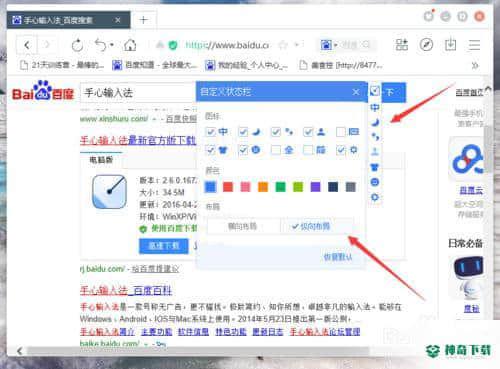The width and height of the screenshot is (500, 369).
Task: Open the browser hamburger menu
Action: (x=474, y=45)
